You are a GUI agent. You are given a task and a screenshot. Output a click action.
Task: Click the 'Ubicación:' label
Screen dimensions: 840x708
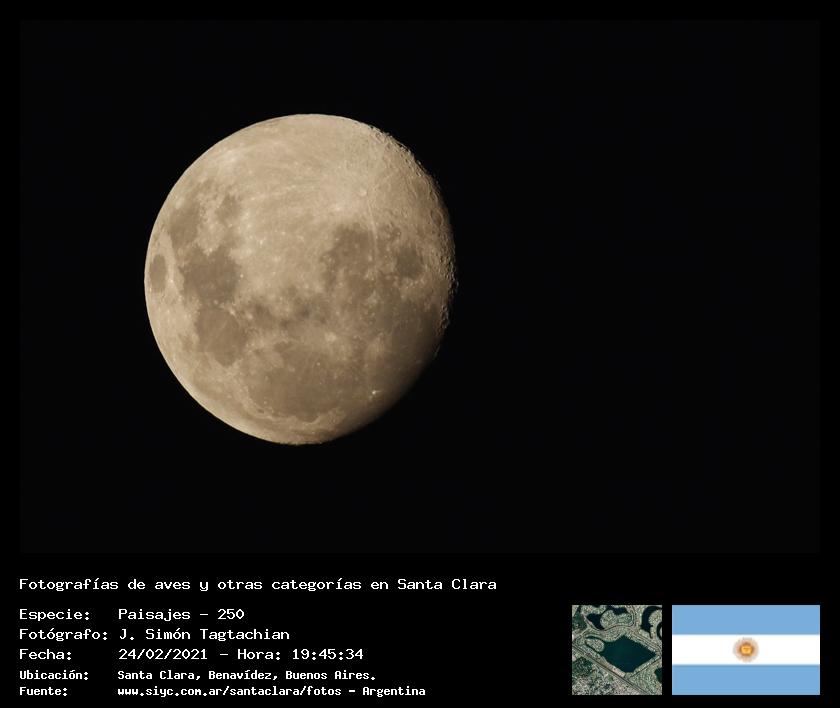[x=54, y=675]
